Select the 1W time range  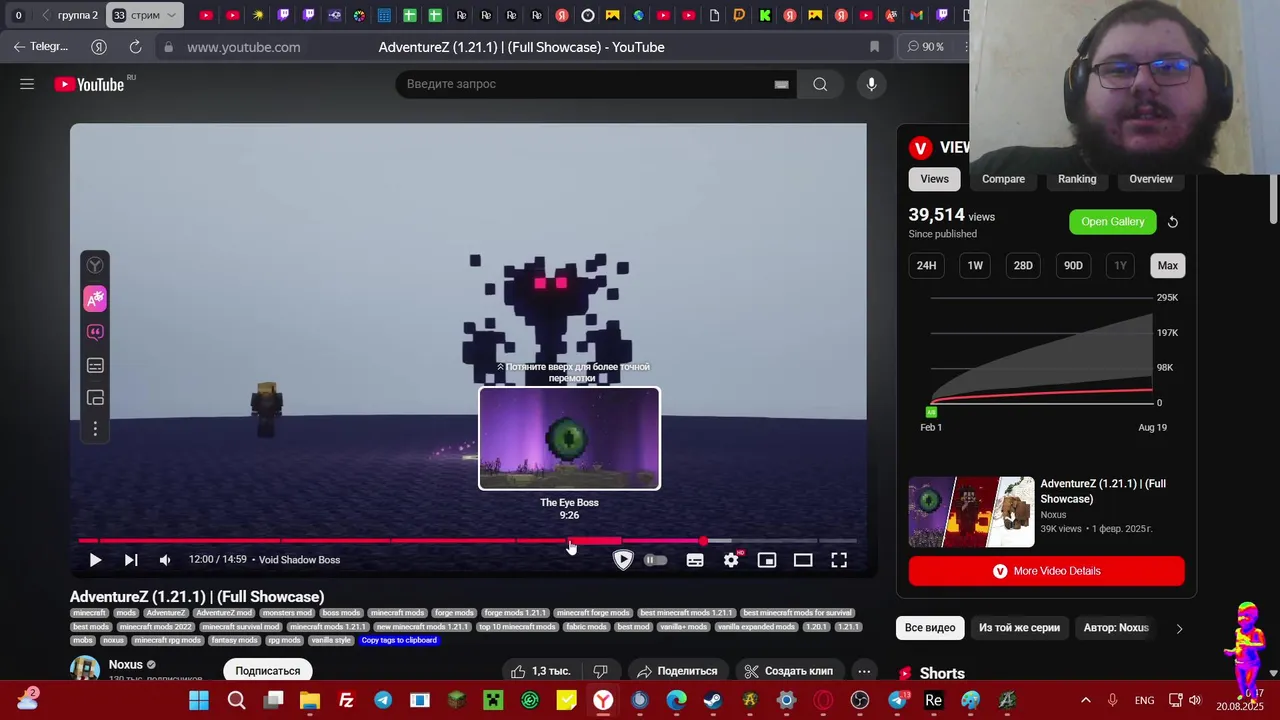pyautogui.click(x=975, y=266)
